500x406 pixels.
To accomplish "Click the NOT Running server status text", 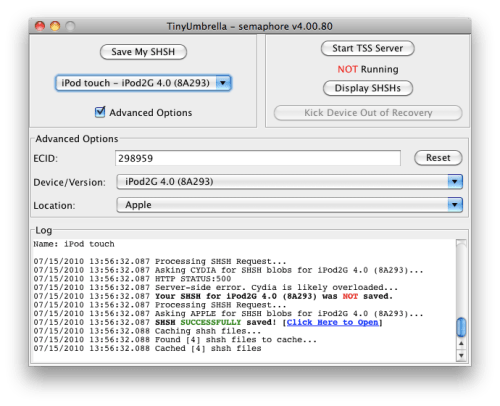I will [x=368, y=69].
